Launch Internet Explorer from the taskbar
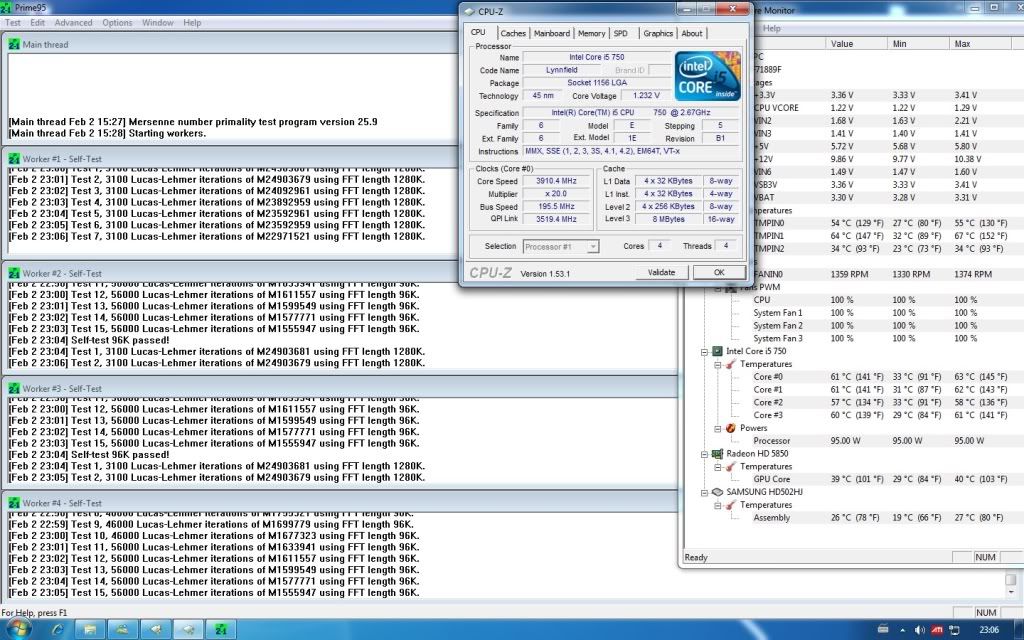 coord(57,630)
